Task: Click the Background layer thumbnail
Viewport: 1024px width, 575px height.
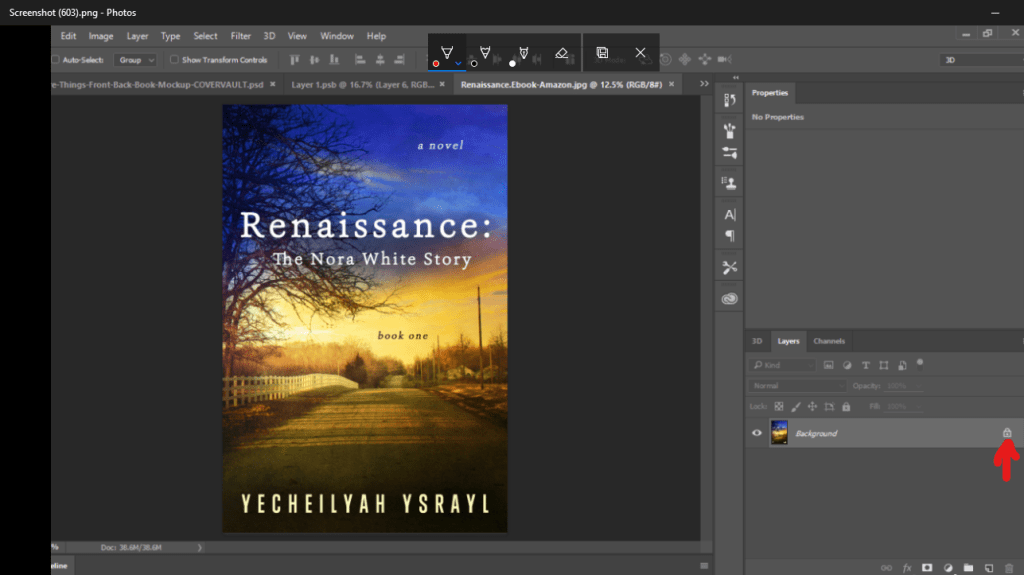Action: tap(779, 433)
